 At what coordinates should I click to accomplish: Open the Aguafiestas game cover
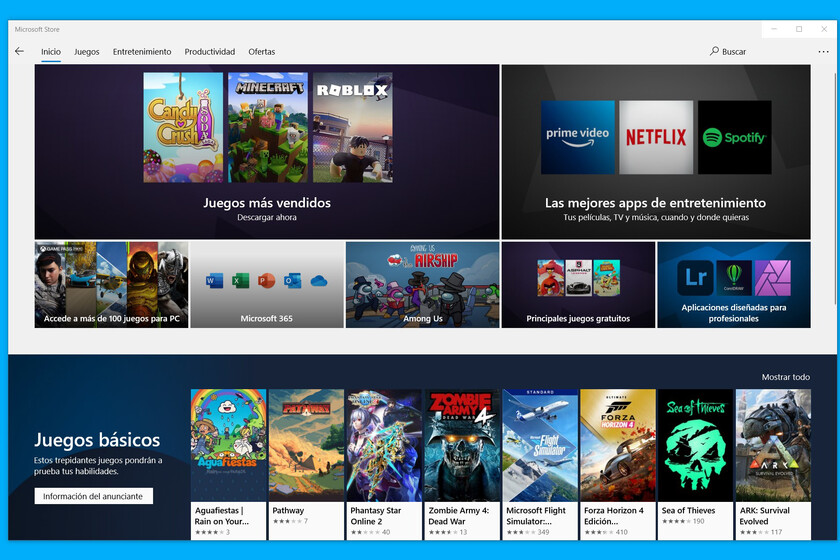[x=228, y=445]
